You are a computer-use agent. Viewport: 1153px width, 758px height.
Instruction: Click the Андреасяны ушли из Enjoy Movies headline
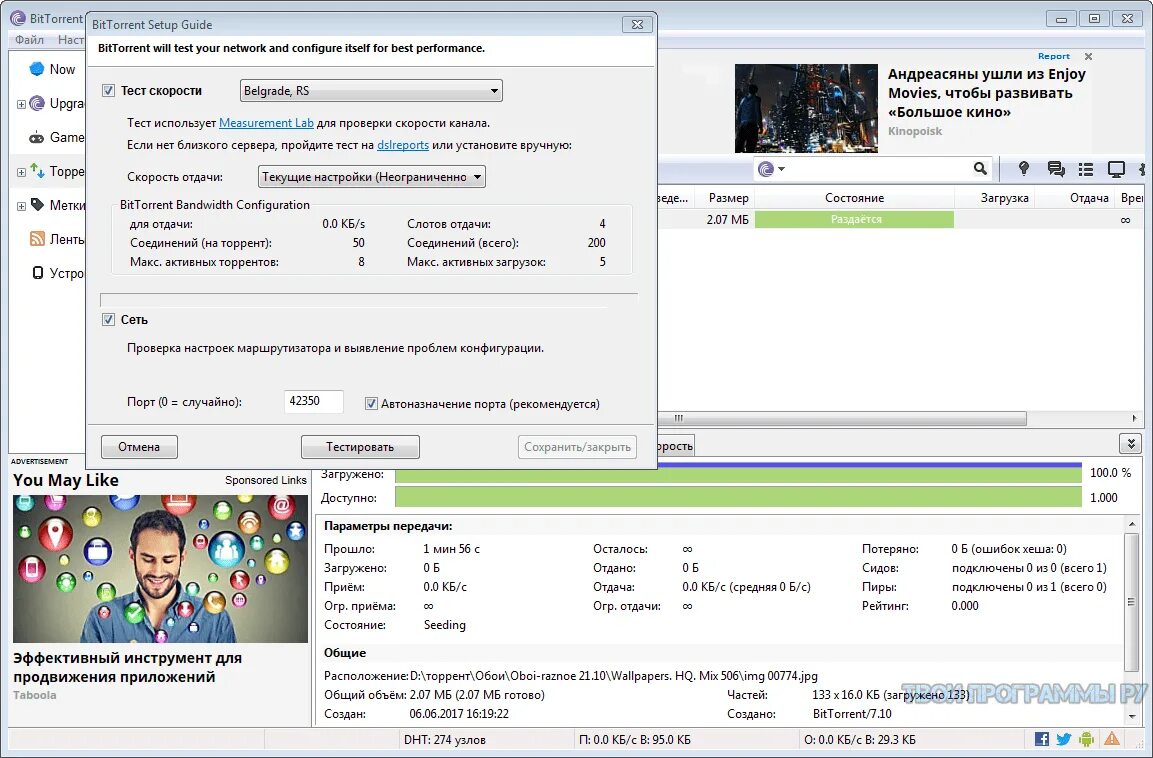tap(986, 93)
